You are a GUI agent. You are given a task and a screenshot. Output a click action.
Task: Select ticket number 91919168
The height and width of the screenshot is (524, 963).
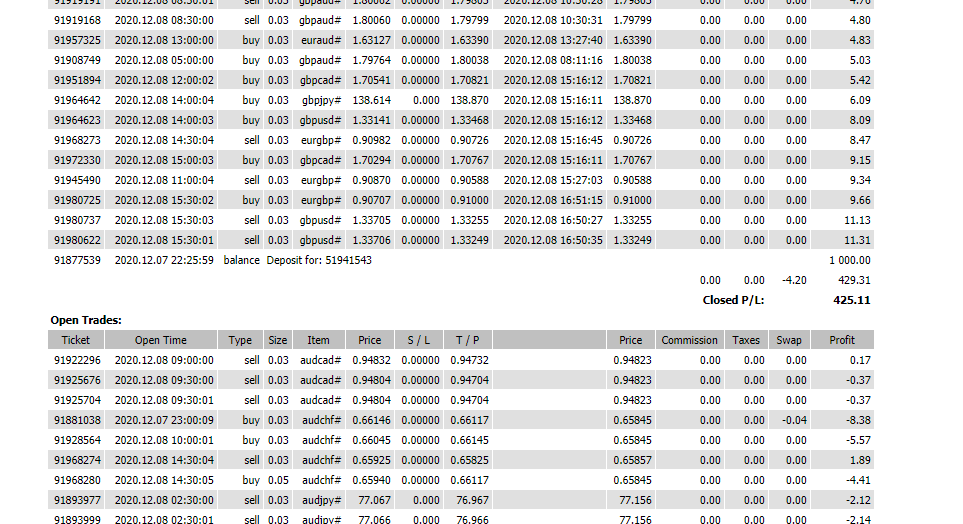[77, 20]
